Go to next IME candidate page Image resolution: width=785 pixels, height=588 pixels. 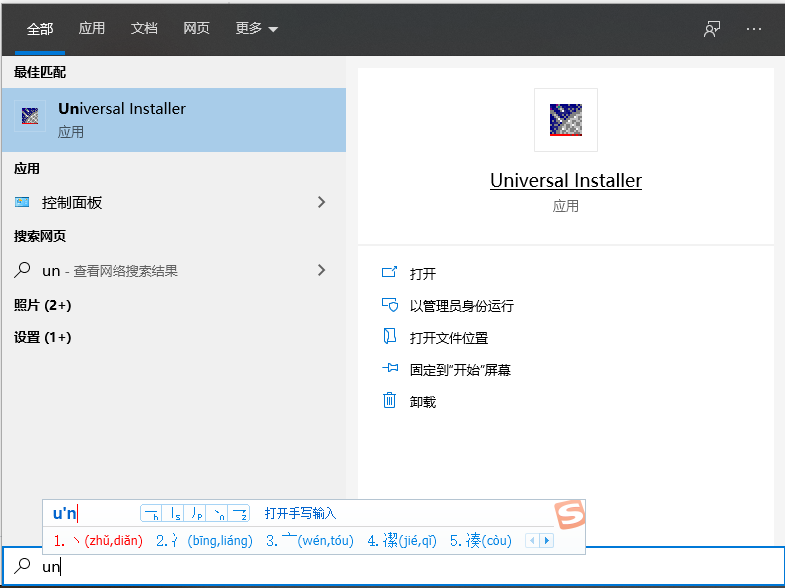(x=547, y=540)
